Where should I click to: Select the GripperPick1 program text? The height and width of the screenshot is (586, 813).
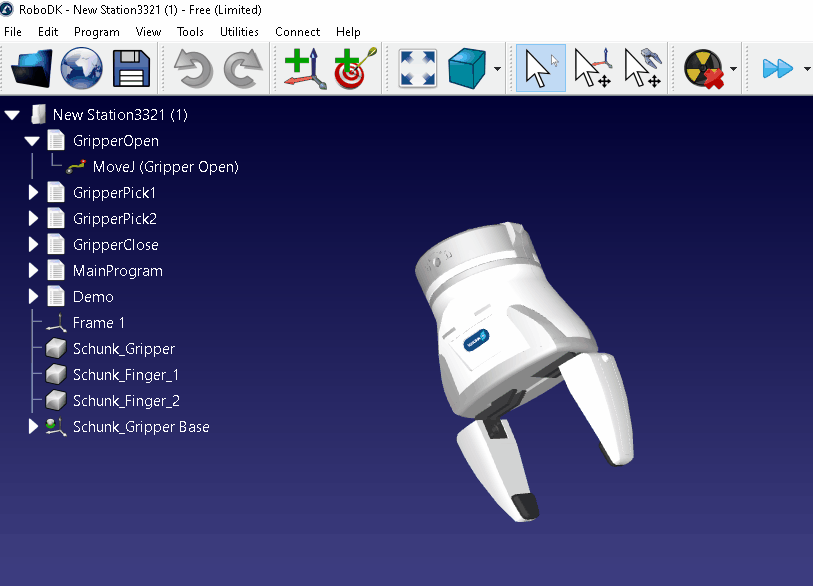[114, 193]
